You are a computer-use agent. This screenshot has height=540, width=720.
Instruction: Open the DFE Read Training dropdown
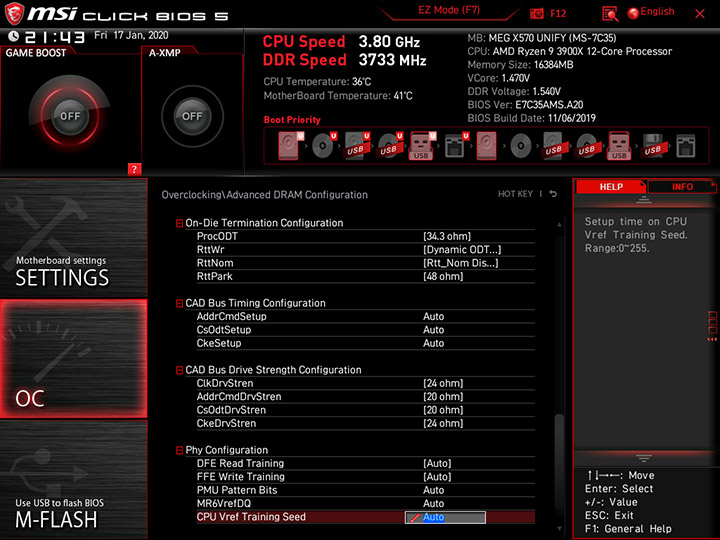[x=437, y=464]
